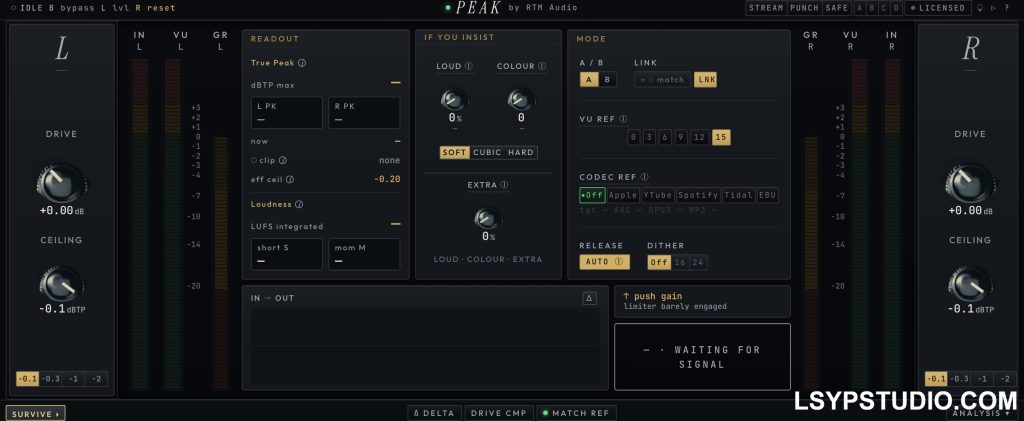Set VU REF to 15

pyautogui.click(x=721, y=137)
